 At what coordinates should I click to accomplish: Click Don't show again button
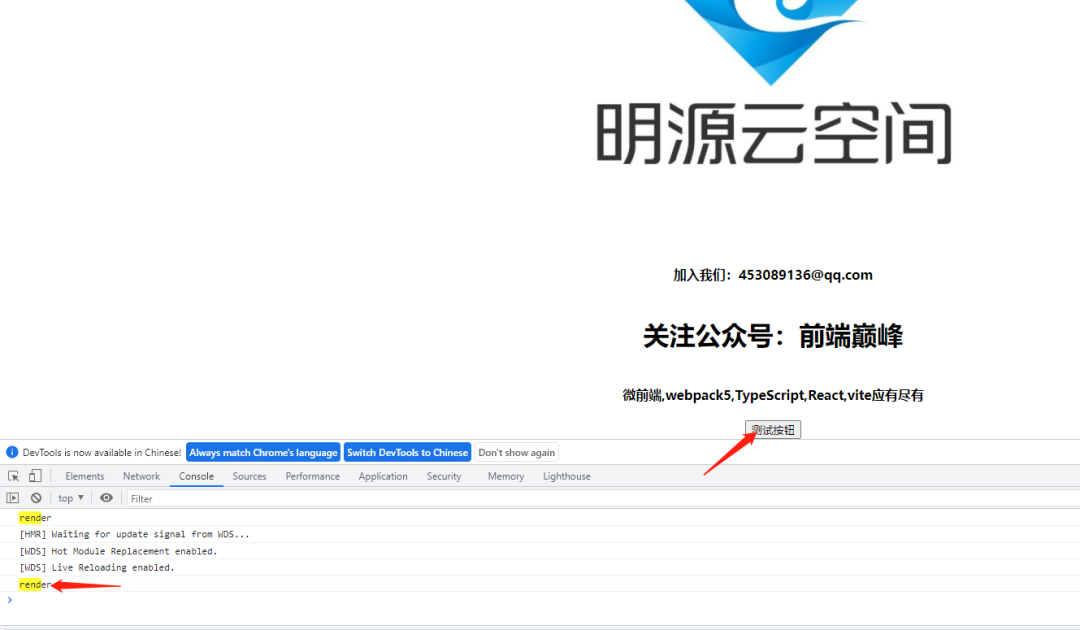point(517,452)
